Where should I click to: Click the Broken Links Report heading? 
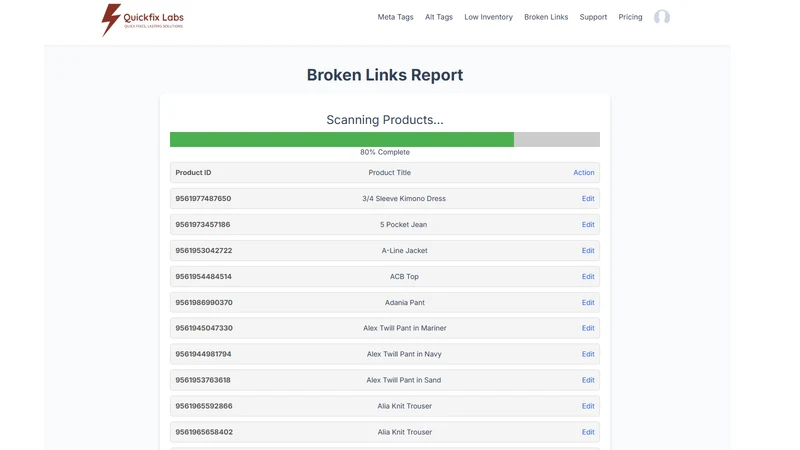pos(385,75)
